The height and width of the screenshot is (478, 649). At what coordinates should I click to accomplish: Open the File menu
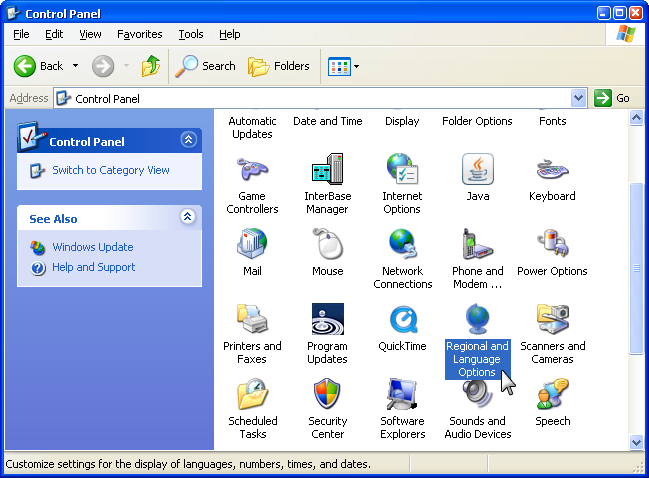point(21,34)
